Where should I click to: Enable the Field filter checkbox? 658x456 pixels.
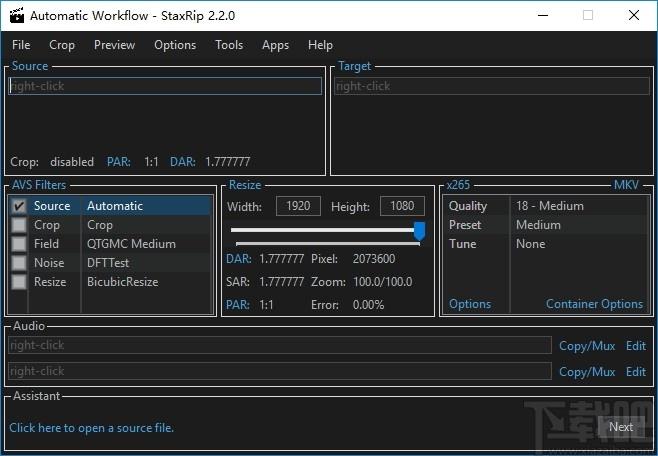coord(19,244)
